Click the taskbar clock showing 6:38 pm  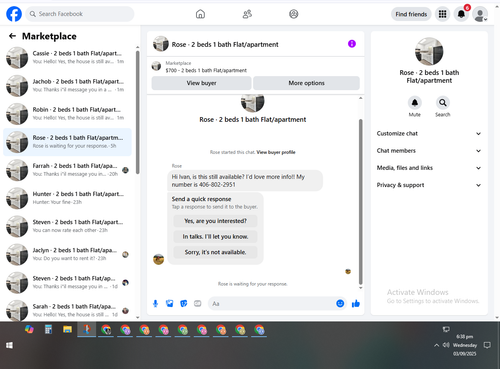point(465,345)
